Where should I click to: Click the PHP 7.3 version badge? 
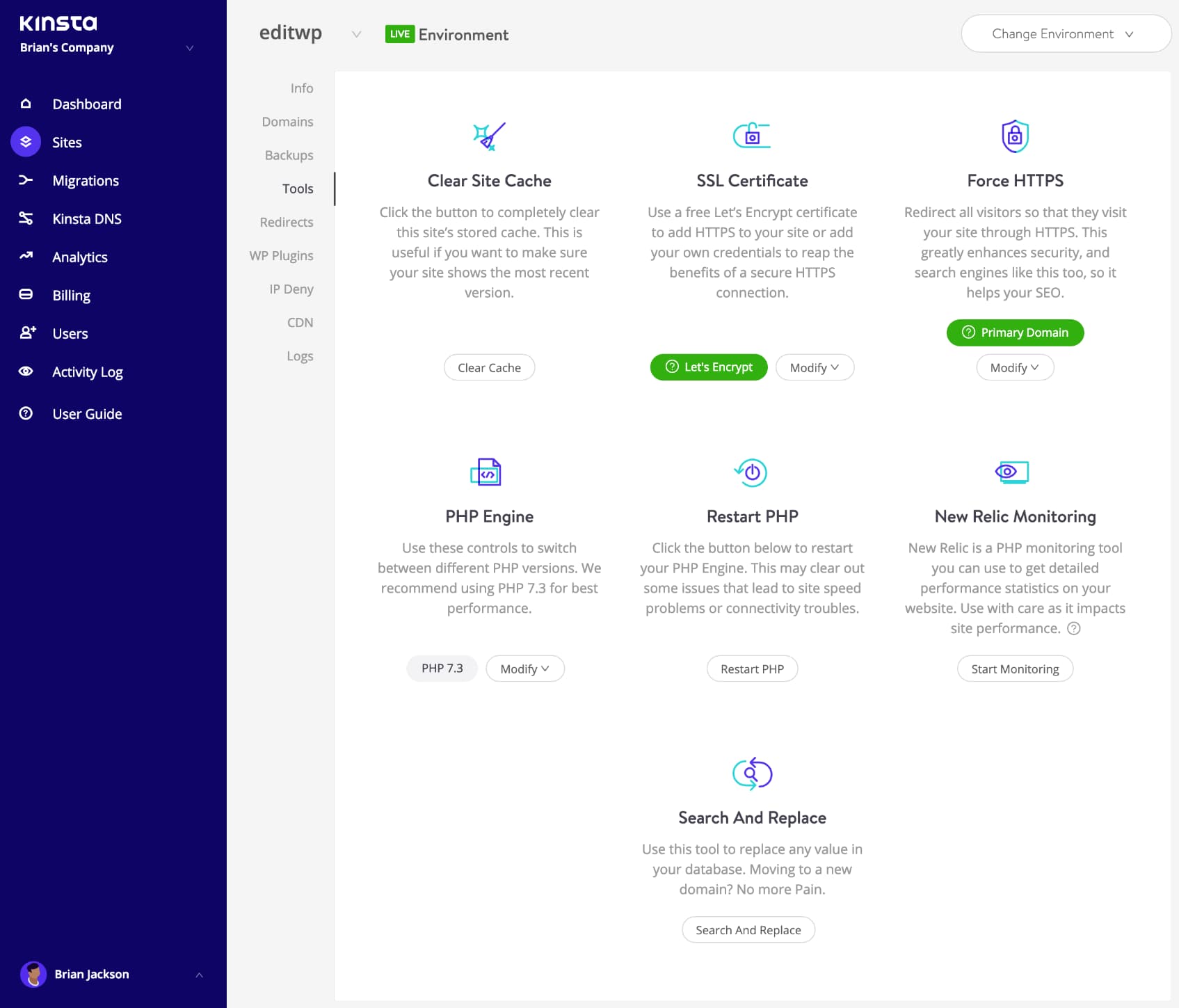pos(442,668)
